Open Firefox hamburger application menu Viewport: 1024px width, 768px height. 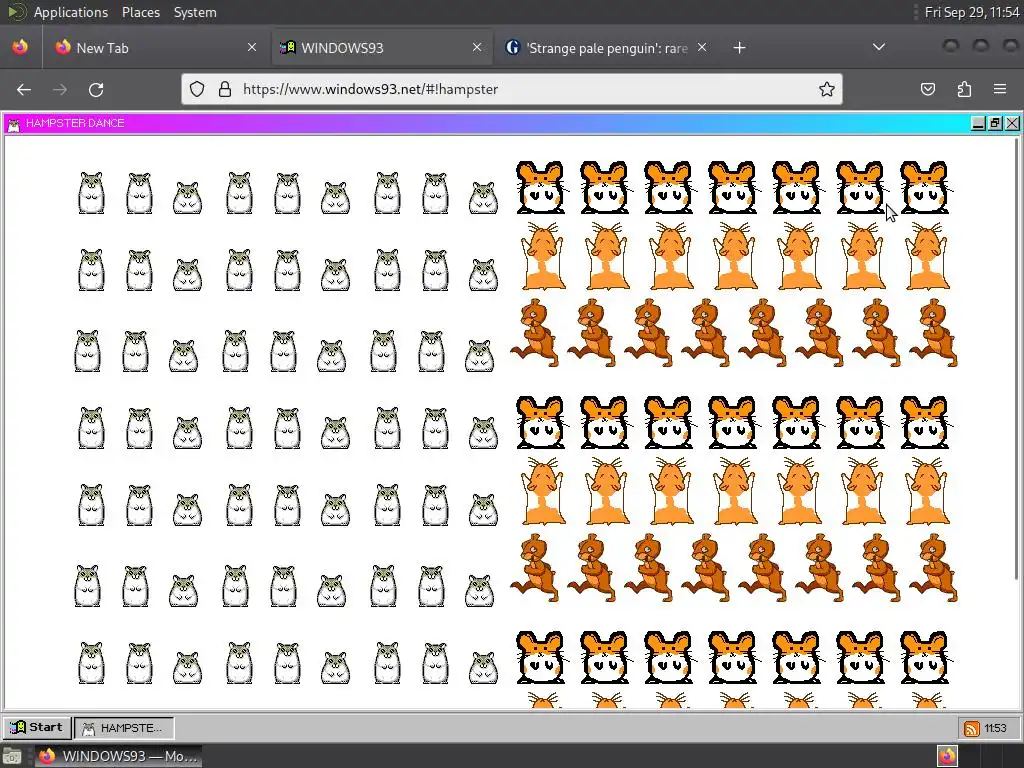coord(1000,89)
